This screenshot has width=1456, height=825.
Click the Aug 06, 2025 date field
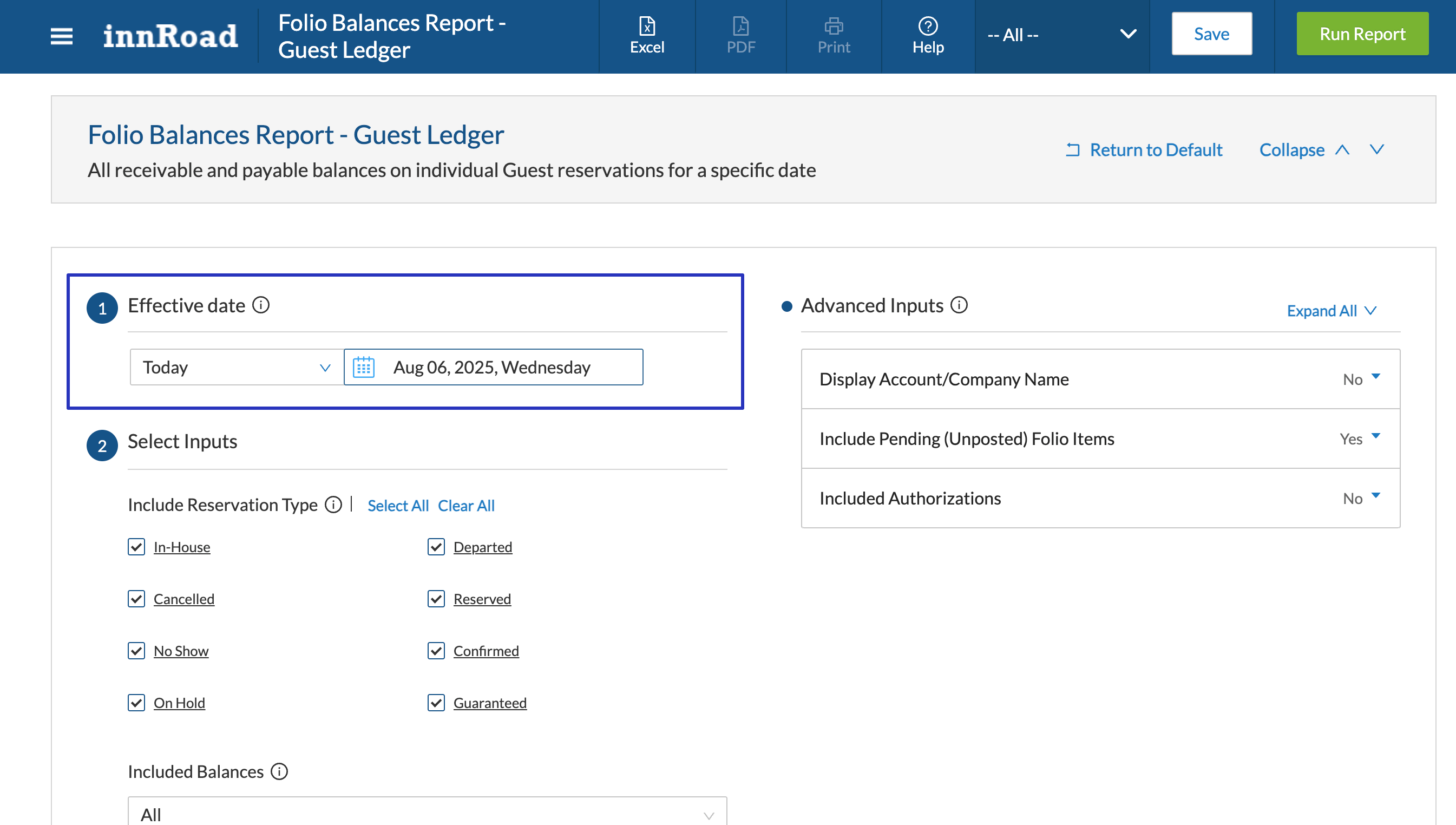click(x=492, y=367)
